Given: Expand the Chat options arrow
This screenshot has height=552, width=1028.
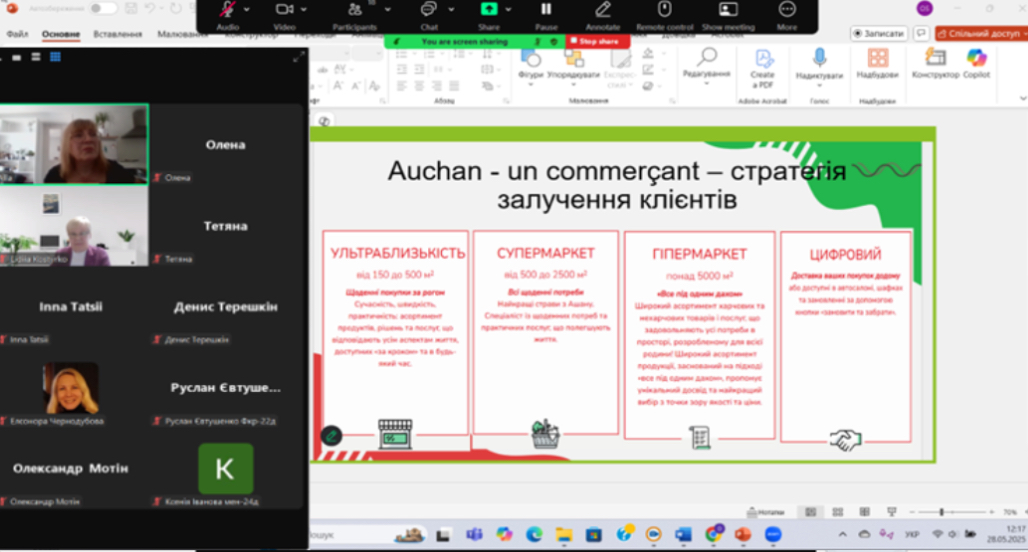Looking at the screenshot, I should (451, 10).
